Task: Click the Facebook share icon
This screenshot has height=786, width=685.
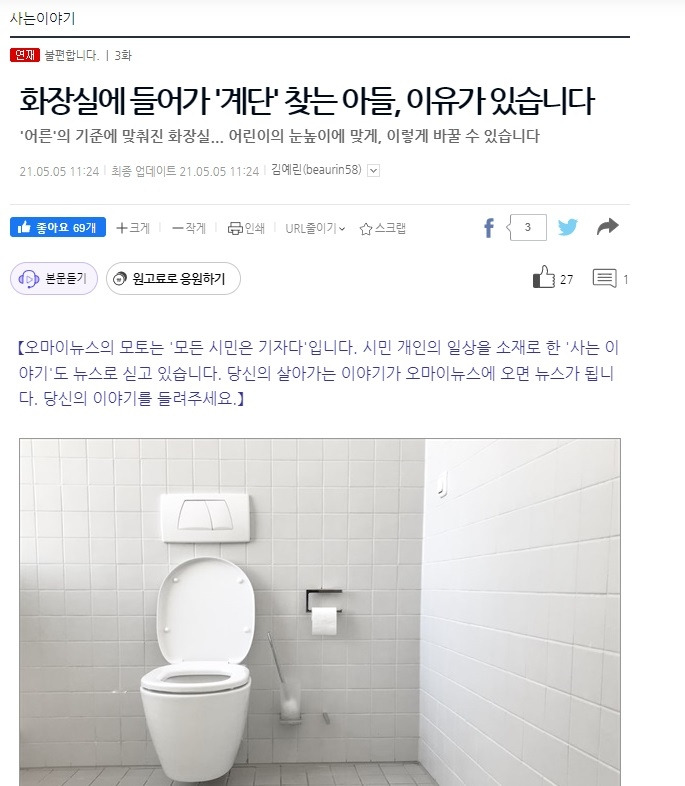Action: click(x=489, y=228)
